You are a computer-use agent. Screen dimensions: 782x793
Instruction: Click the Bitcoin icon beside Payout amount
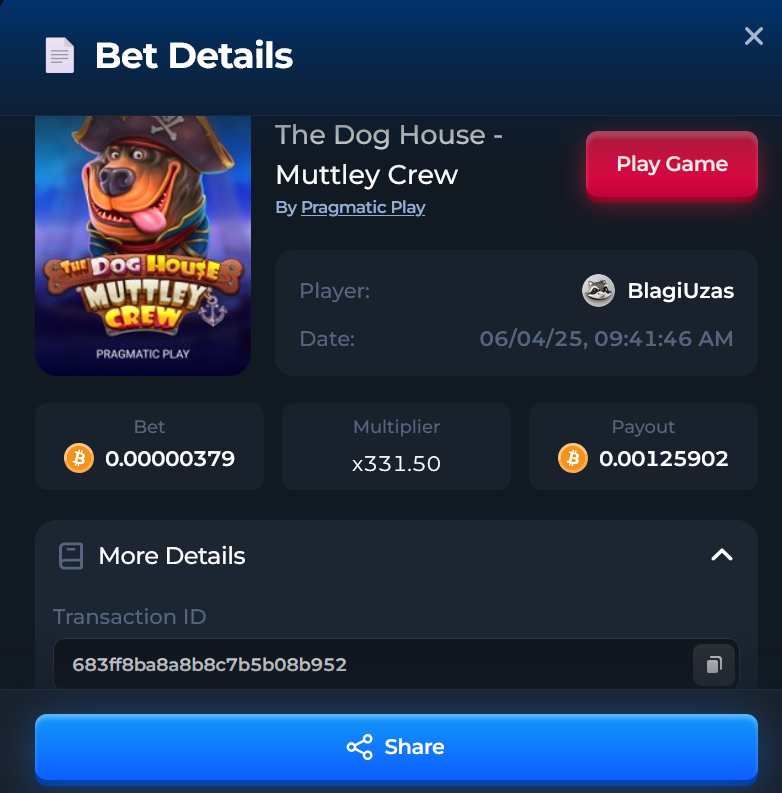click(x=573, y=458)
